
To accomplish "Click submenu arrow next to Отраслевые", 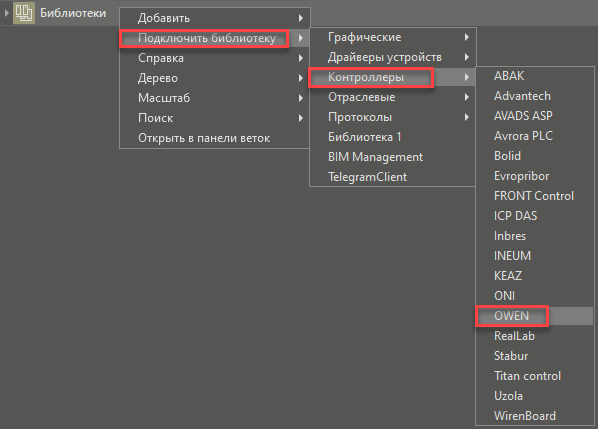I will pos(466,97).
